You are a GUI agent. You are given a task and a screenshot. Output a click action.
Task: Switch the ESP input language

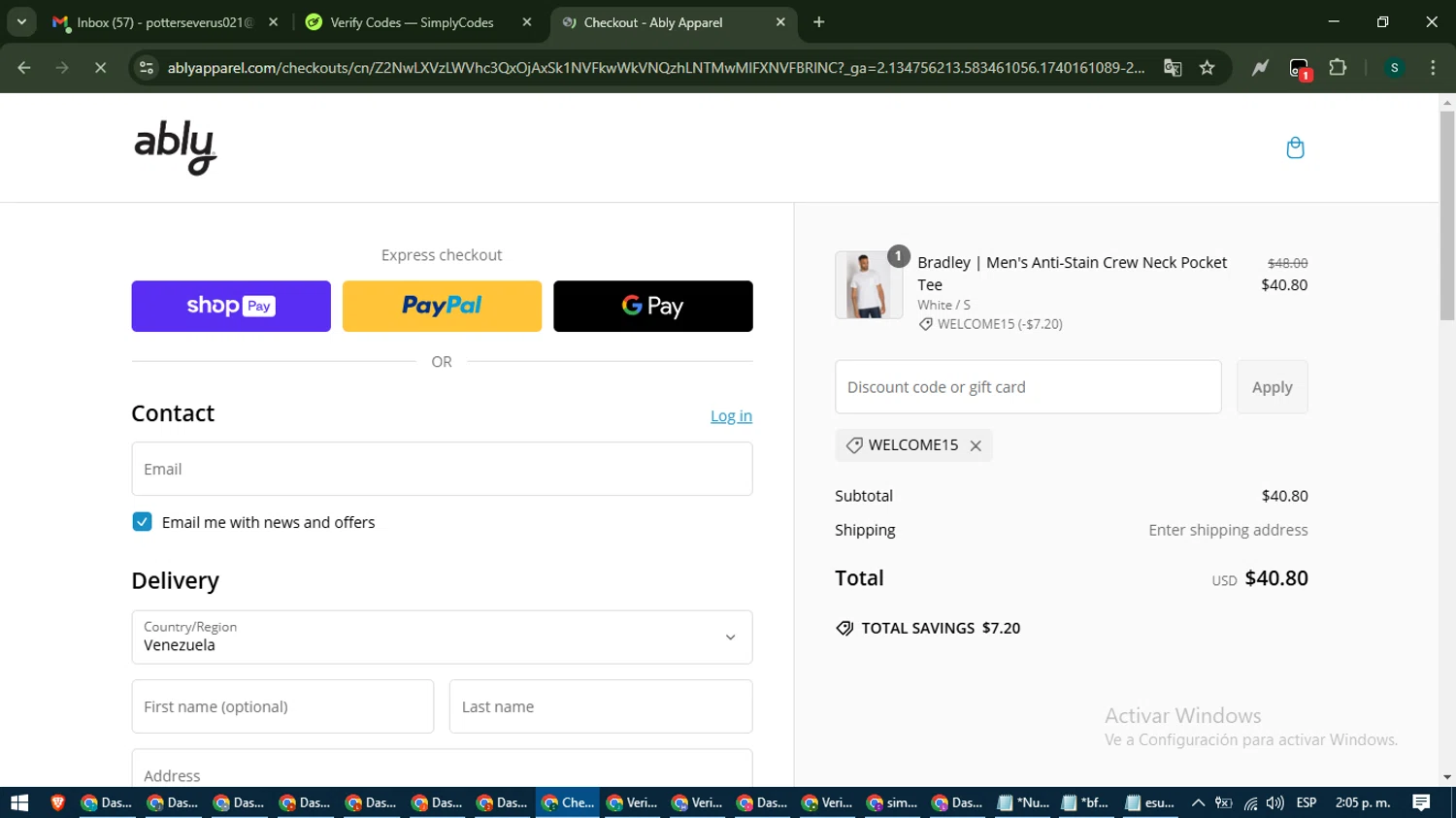1307,802
